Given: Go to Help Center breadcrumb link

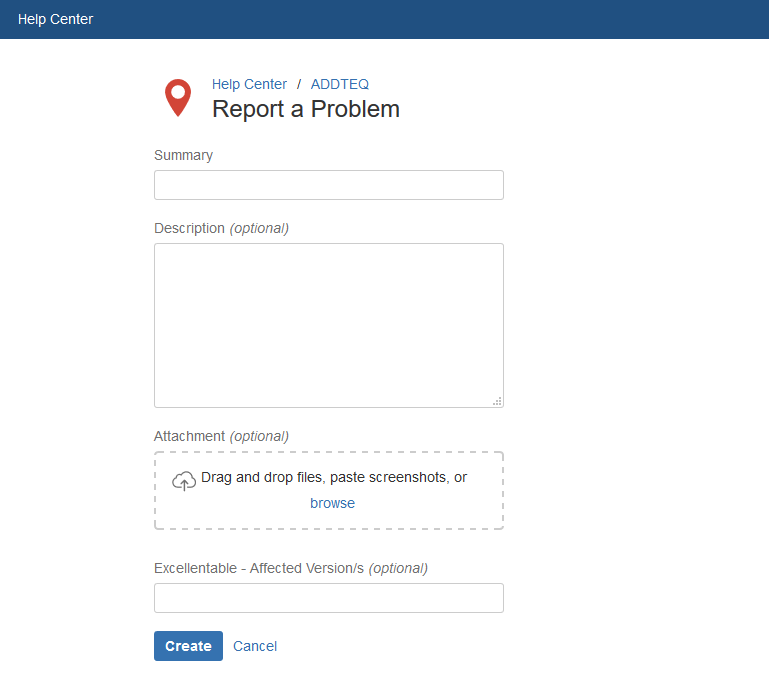Looking at the screenshot, I should pos(249,84).
